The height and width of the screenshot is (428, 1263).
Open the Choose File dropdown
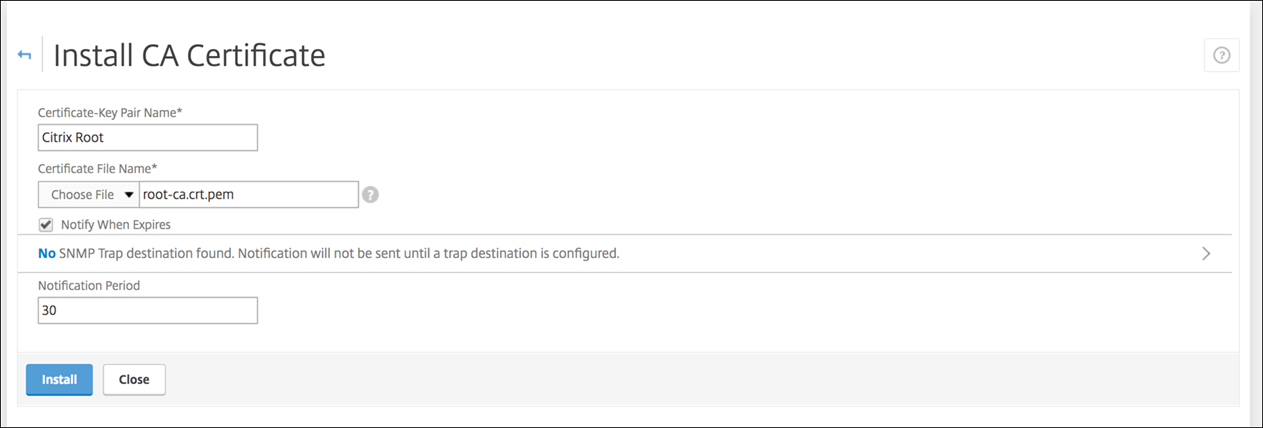pyautogui.click(x=88, y=195)
